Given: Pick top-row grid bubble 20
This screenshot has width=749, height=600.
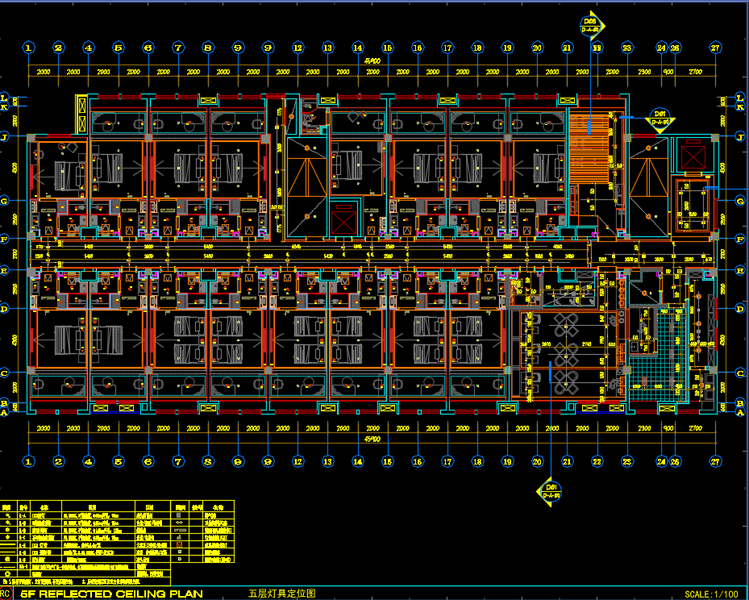Looking at the screenshot, I should (x=537, y=48).
